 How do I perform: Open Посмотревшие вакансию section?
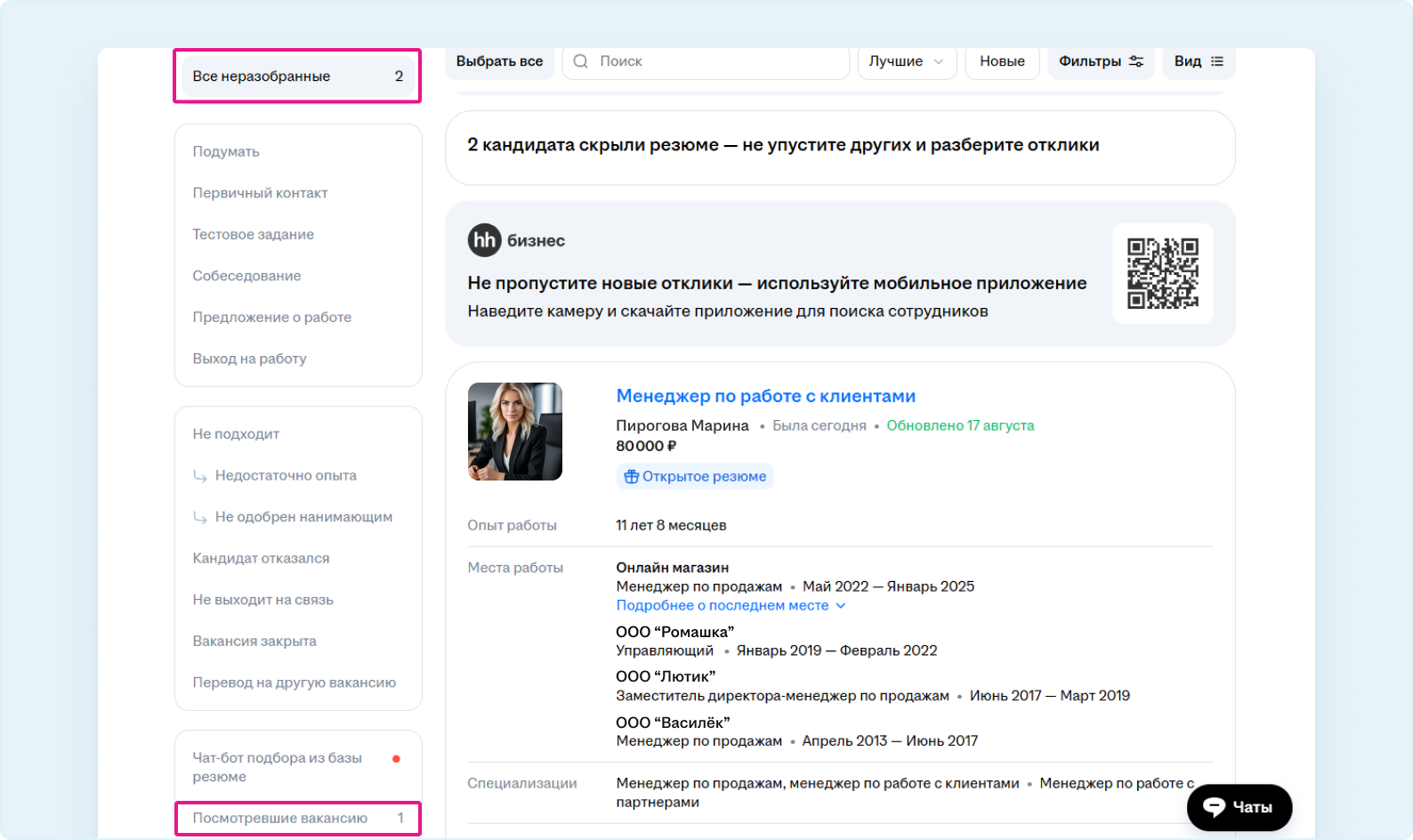coord(297,819)
